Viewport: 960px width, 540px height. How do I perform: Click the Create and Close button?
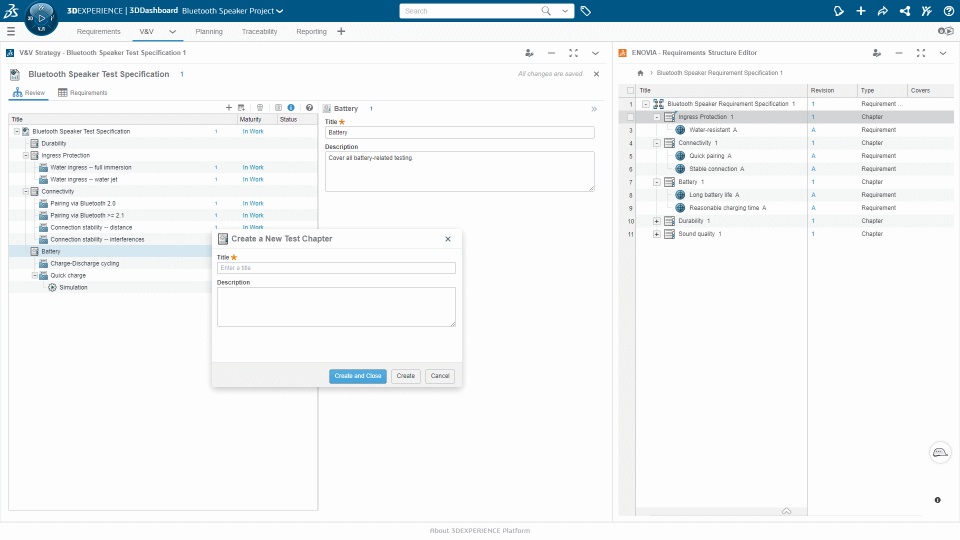(x=358, y=376)
